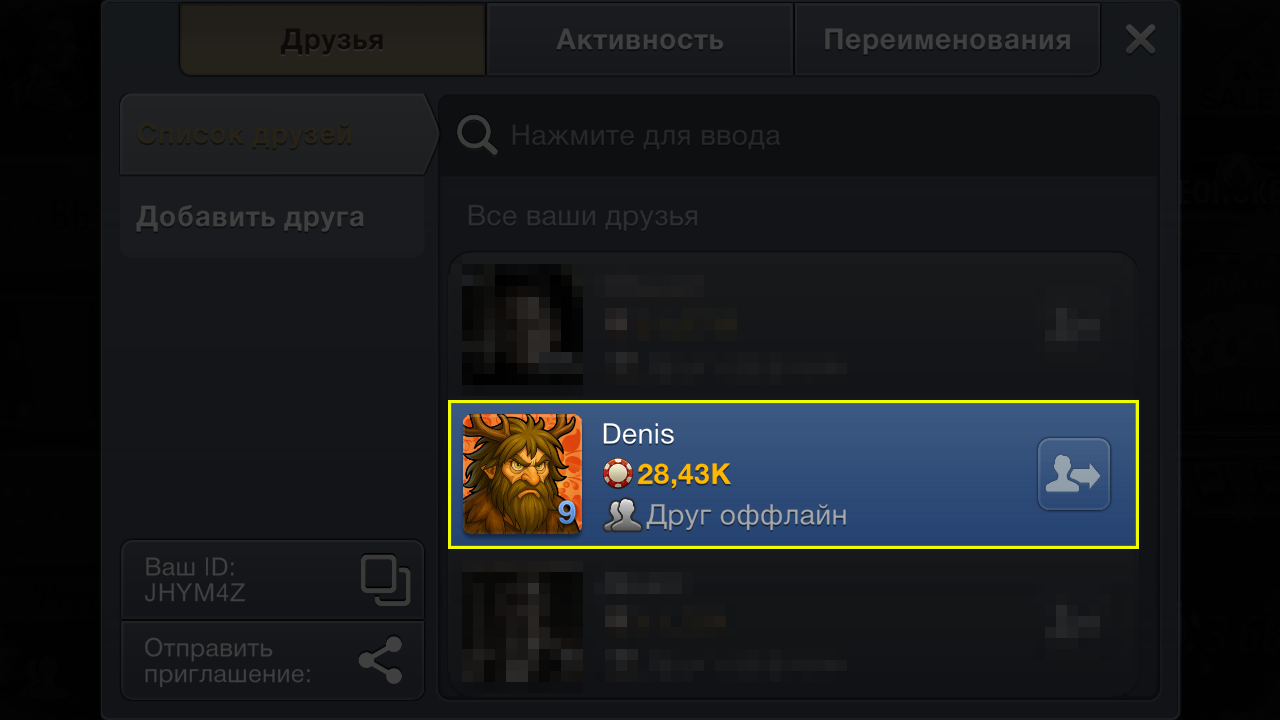Click the first blurred friend avatar
The image size is (1280, 720).
(522, 325)
